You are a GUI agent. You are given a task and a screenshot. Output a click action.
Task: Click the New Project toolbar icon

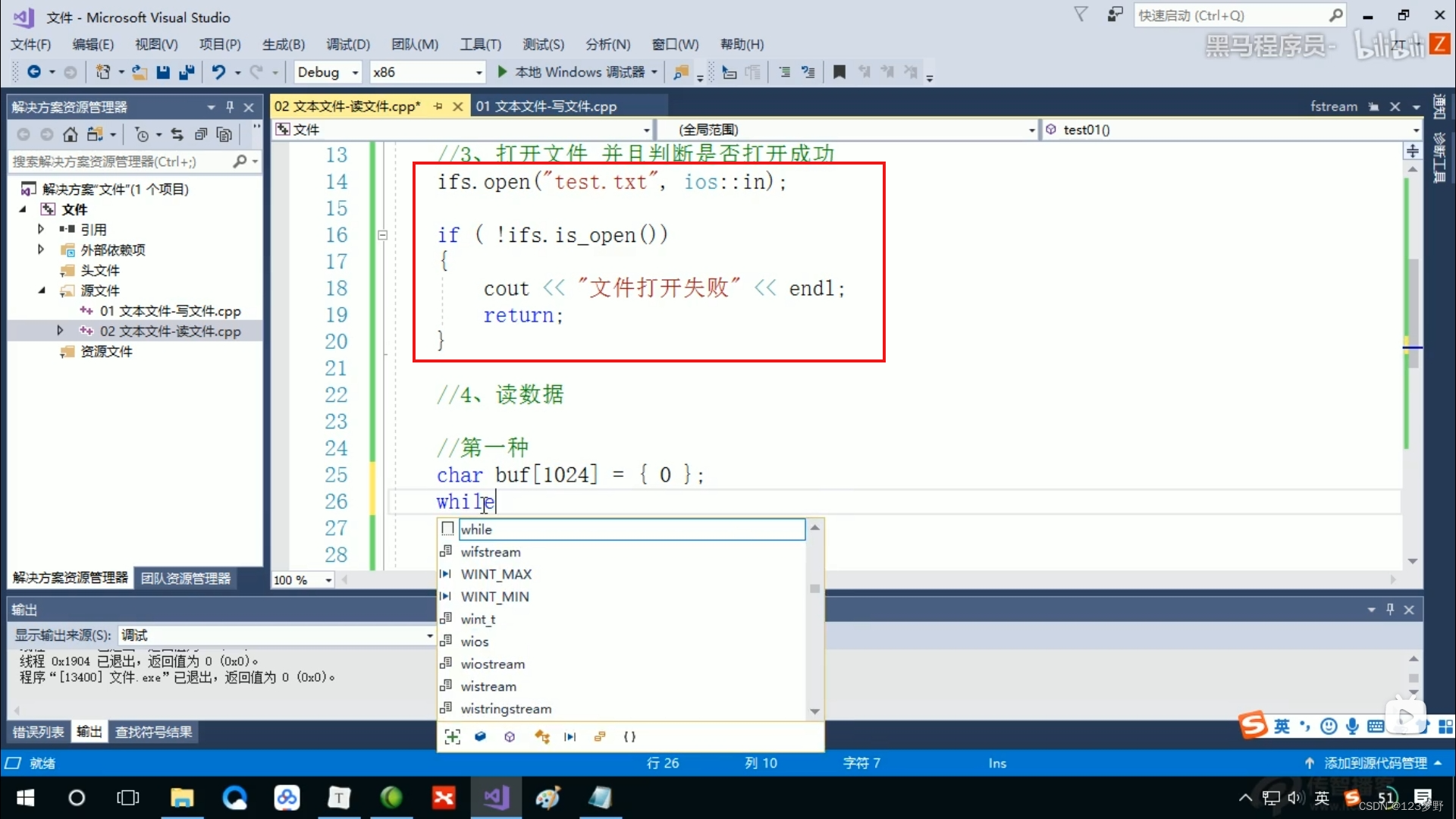point(103,72)
